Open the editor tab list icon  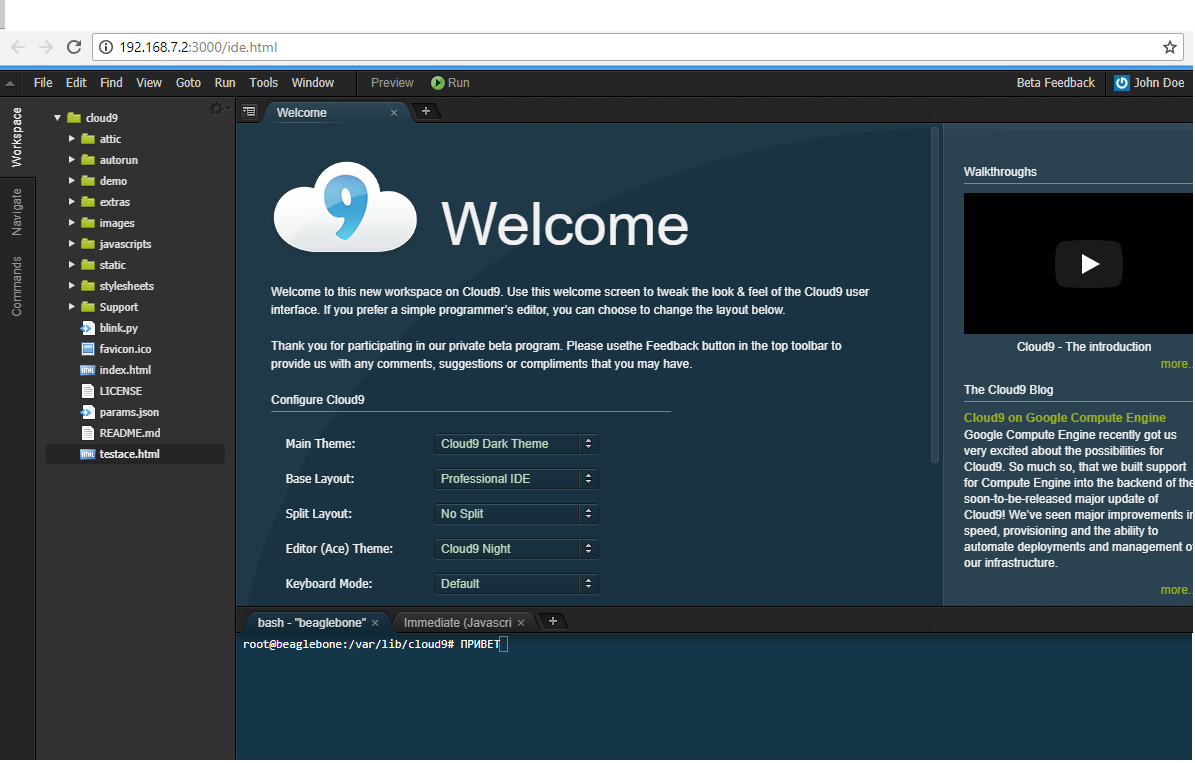click(249, 111)
